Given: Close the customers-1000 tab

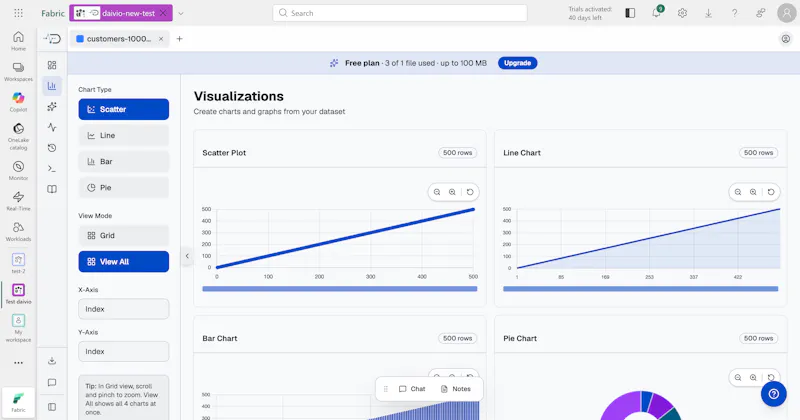Looking at the screenshot, I should tap(161, 39).
